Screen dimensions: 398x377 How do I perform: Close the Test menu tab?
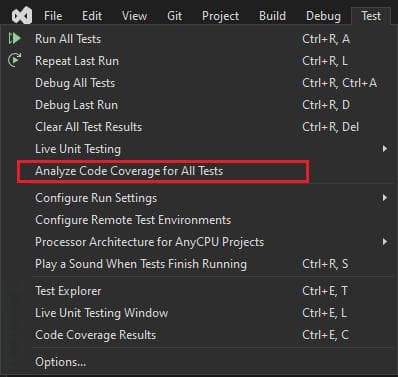tap(371, 16)
